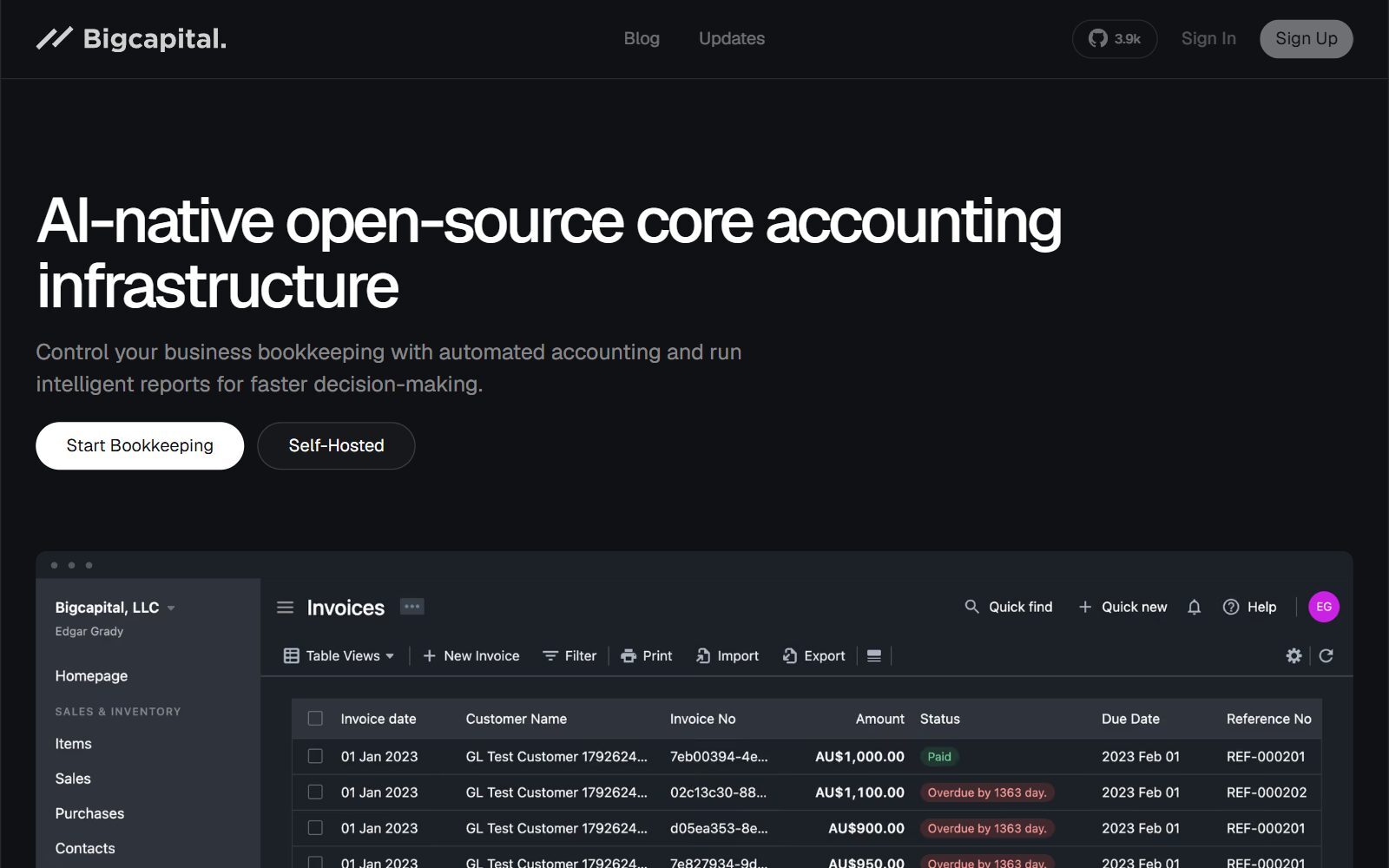The image size is (1389, 868).
Task: Open the GitHub 3.9k stars badge
Action: 1115,39
